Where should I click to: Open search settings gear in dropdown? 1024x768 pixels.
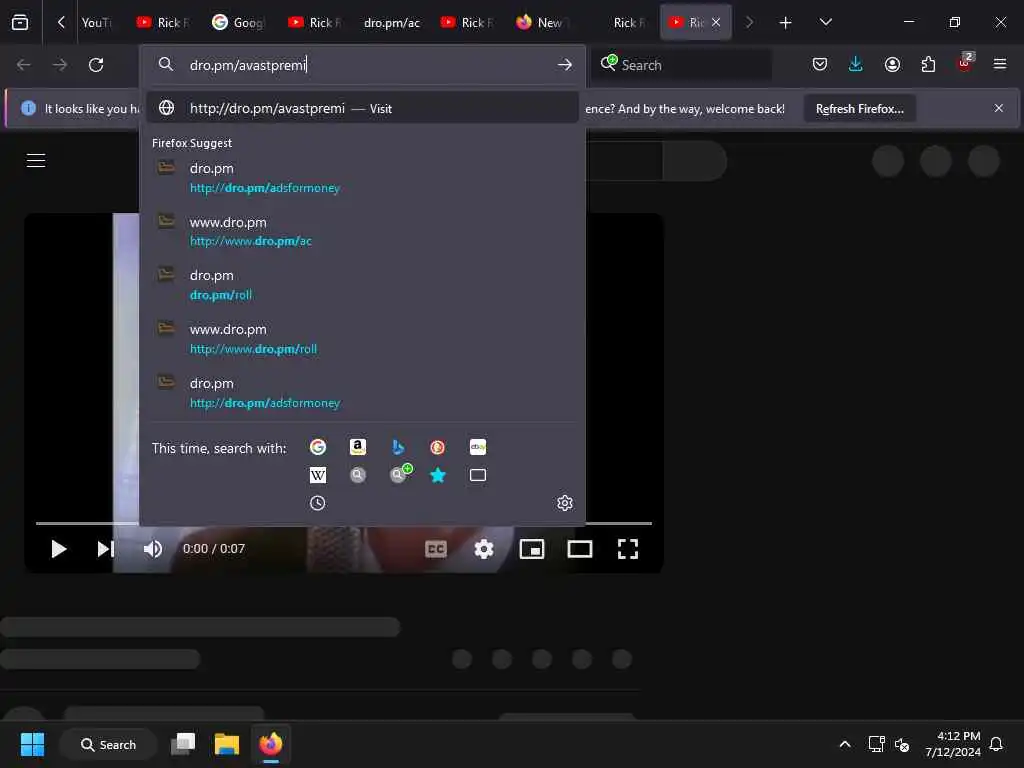565,503
